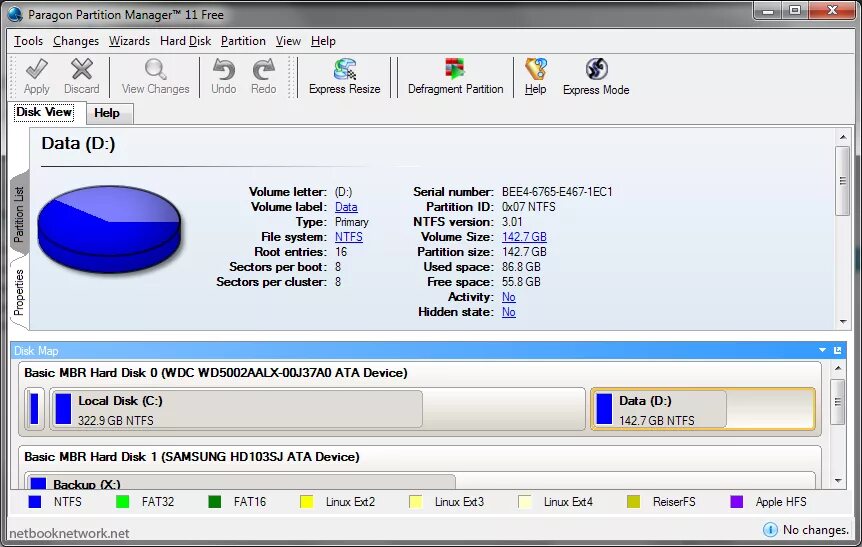Click the No changes status text

816,530
